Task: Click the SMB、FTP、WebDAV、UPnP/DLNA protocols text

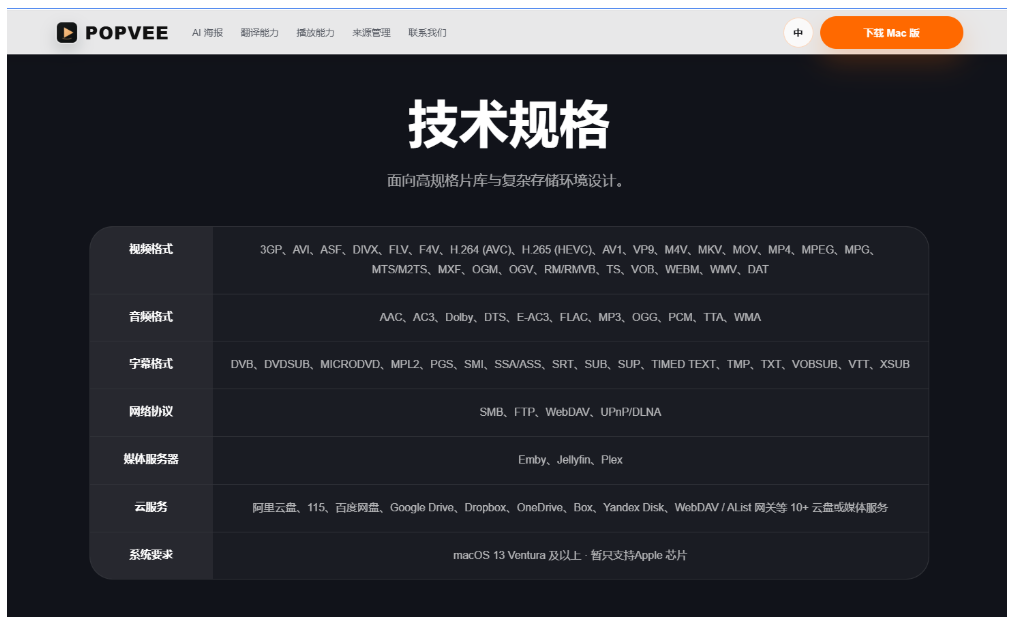Action: coord(570,412)
